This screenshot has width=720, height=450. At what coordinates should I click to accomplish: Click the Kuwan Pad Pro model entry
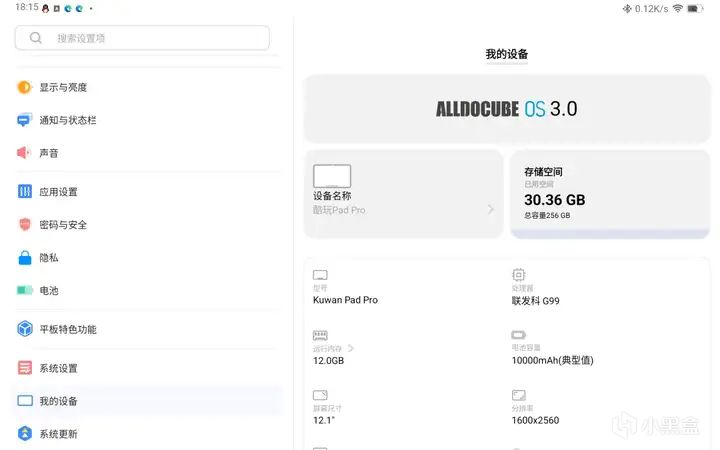345,300
